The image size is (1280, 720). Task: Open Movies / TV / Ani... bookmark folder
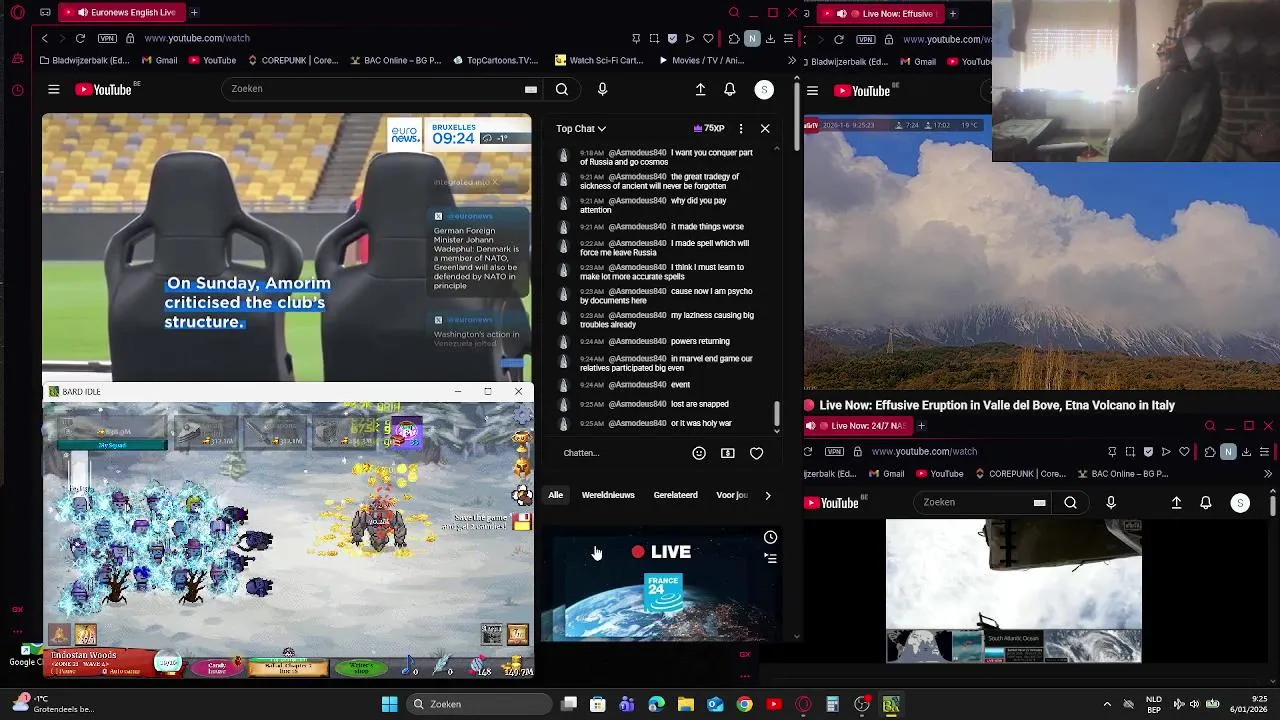(x=702, y=60)
